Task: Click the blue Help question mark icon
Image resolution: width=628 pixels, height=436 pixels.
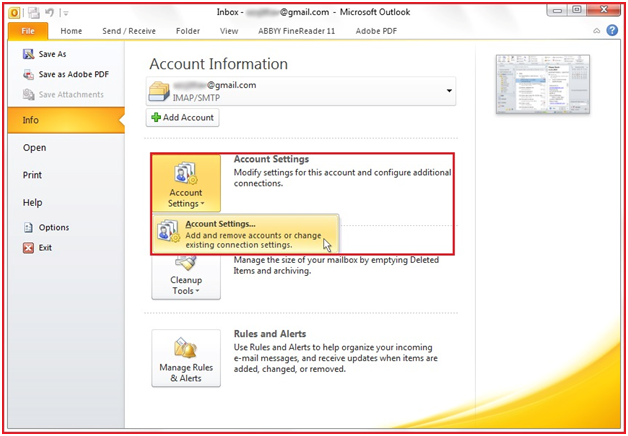Action: coord(612,30)
